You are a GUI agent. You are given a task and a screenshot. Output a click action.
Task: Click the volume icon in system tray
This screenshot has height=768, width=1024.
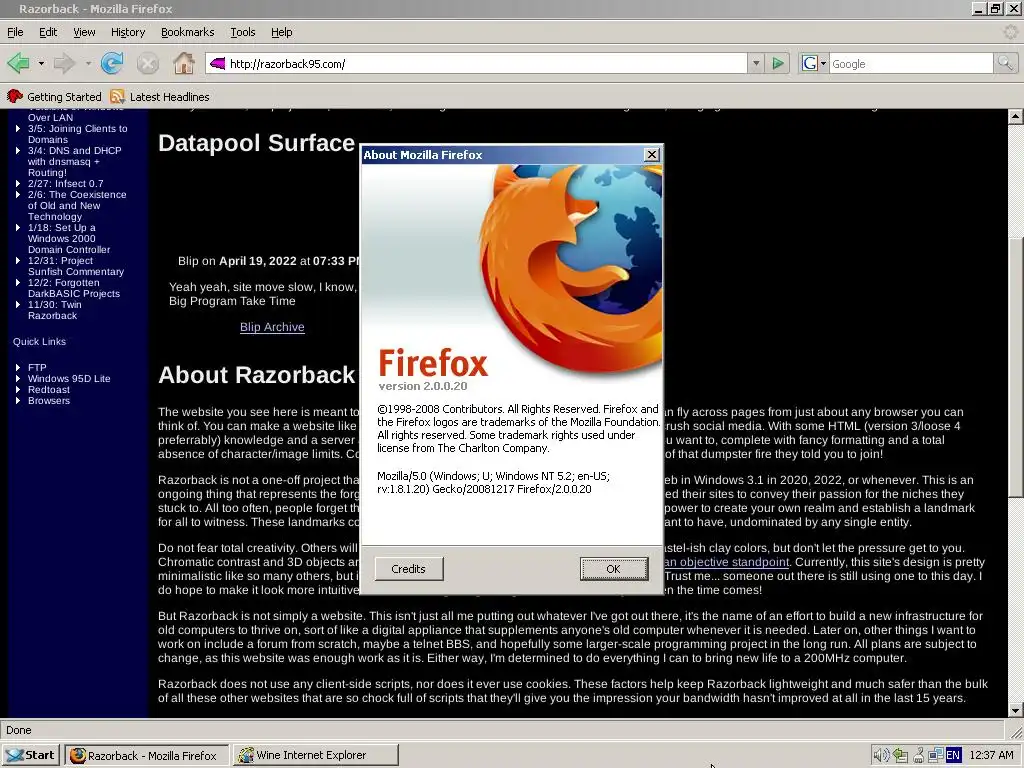pos(880,755)
